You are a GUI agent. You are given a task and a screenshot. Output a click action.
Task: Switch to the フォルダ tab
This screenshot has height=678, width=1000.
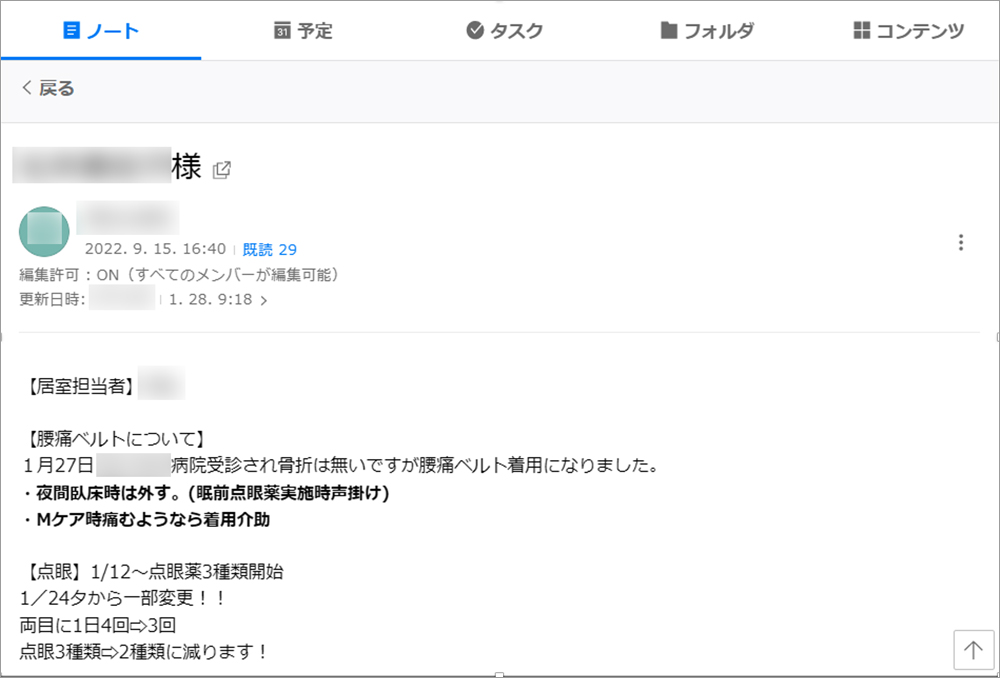706,31
